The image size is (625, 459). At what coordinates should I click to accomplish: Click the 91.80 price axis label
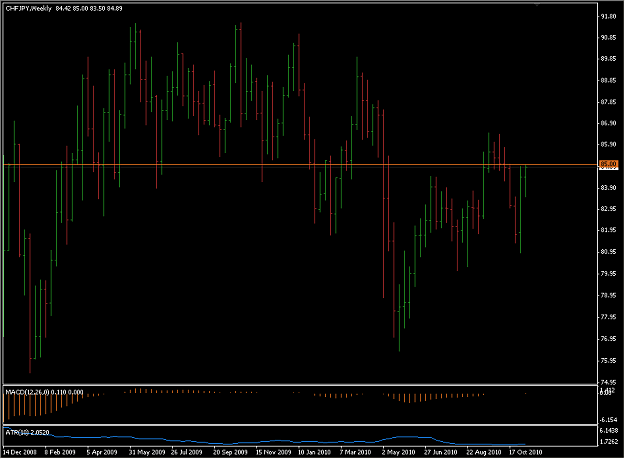pyautogui.click(x=609, y=16)
